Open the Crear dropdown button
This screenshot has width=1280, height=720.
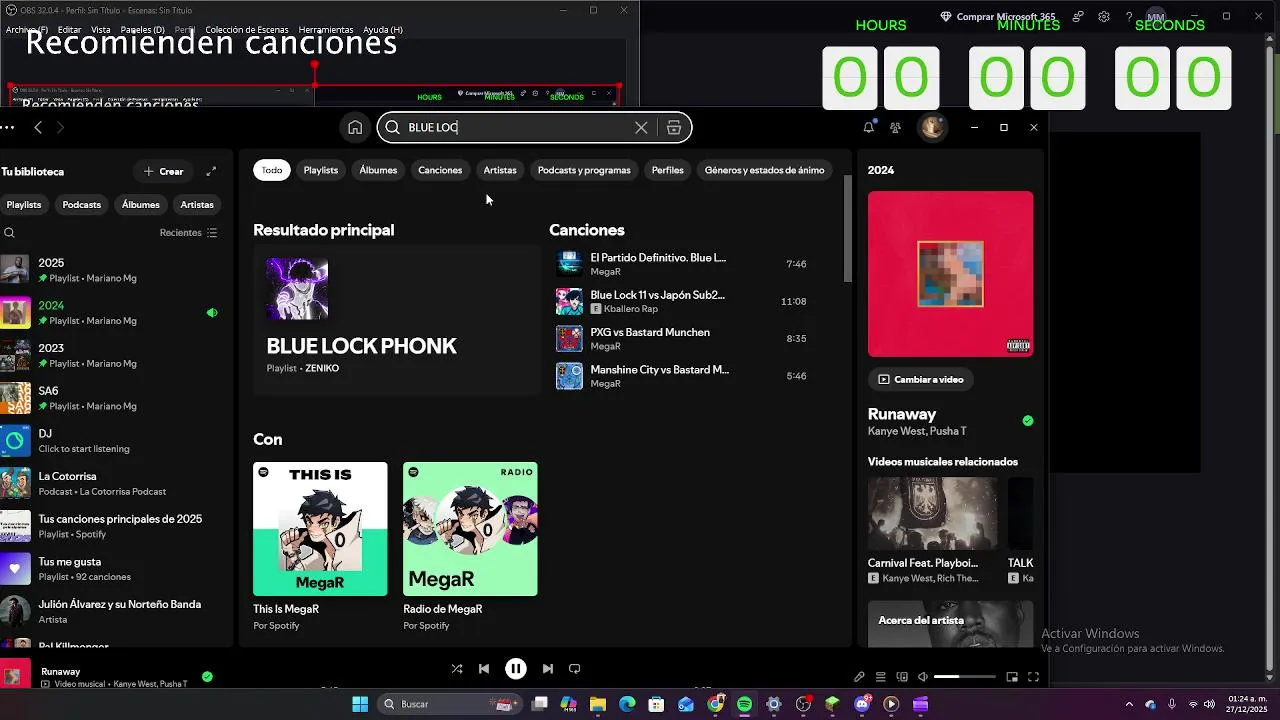164,171
